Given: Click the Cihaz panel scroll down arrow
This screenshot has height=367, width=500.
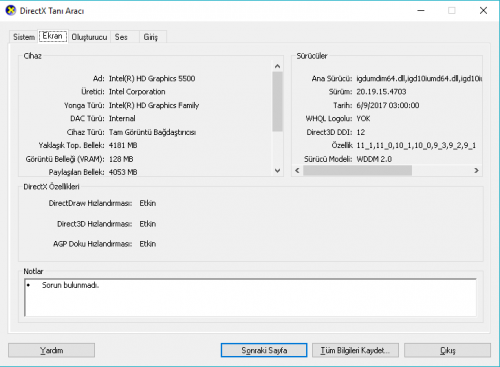Looking at the screenshot, I should [x=277, y=171].
